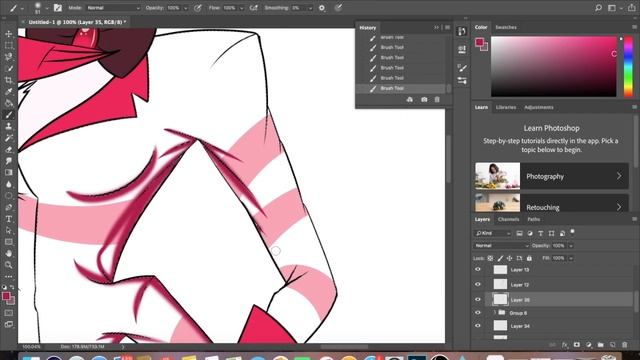Select the Eraser tool
The height and width of the screenshot is (360, 640).
(x=9, y=149)
